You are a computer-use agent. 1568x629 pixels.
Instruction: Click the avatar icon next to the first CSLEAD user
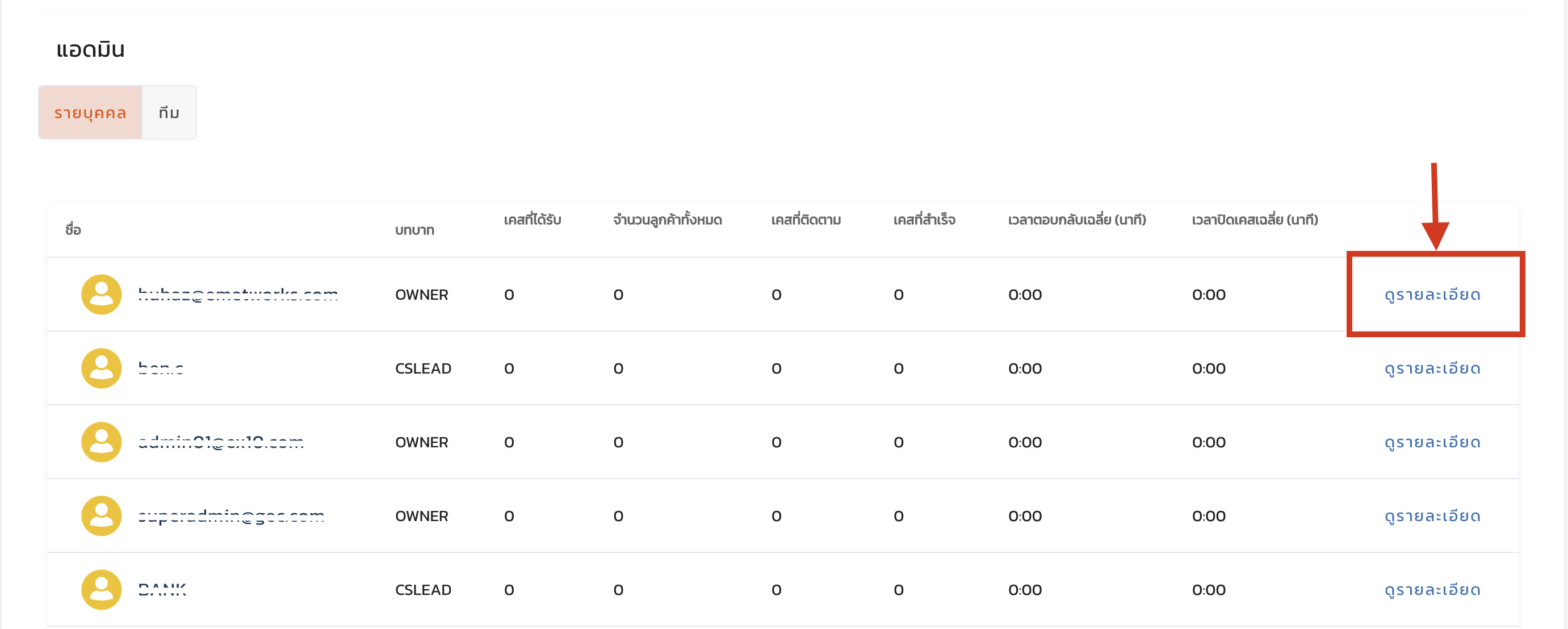pos(101,368)
